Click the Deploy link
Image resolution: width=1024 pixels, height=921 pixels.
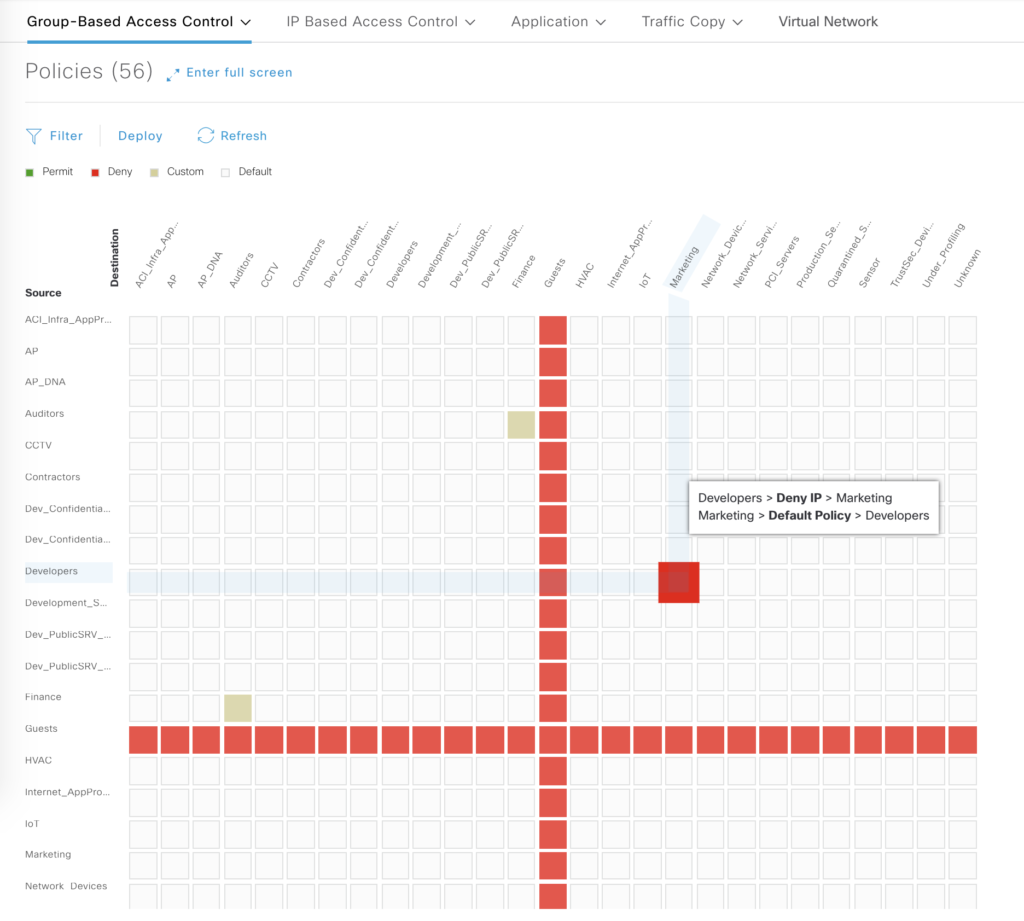point(140,136)
